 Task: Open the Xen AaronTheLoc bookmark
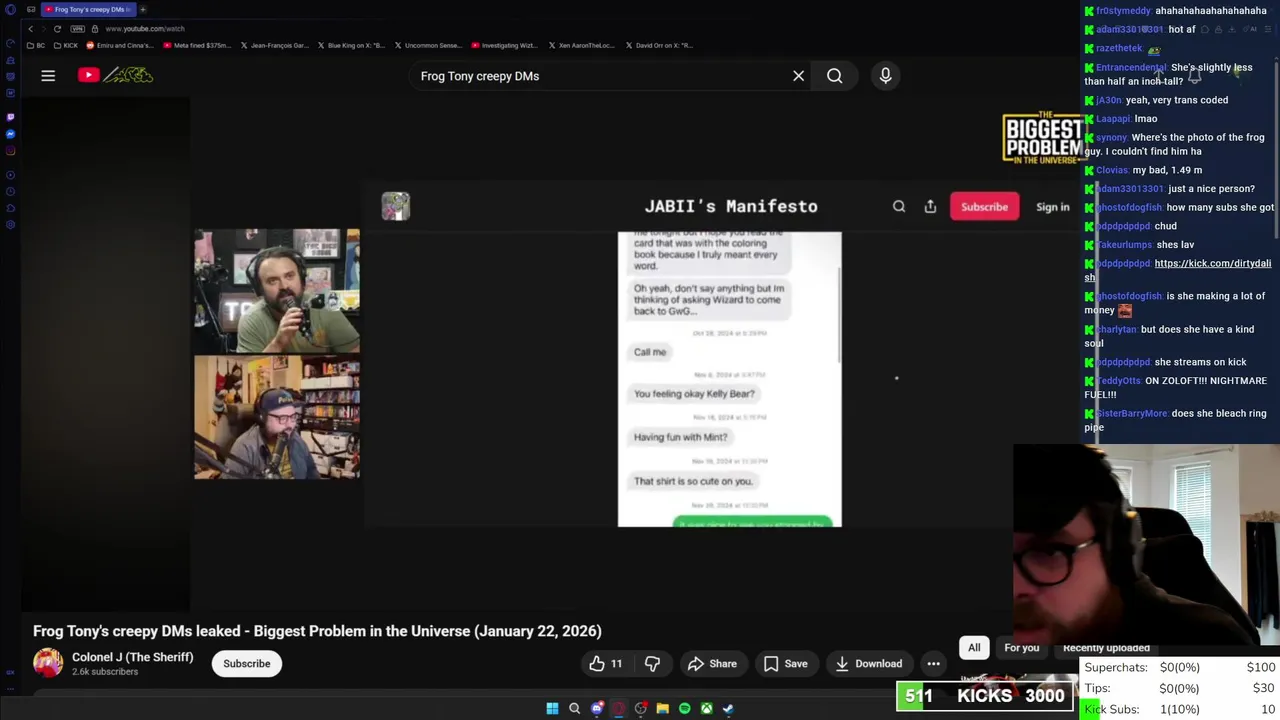pyautogui.click(x=581, y=45)
